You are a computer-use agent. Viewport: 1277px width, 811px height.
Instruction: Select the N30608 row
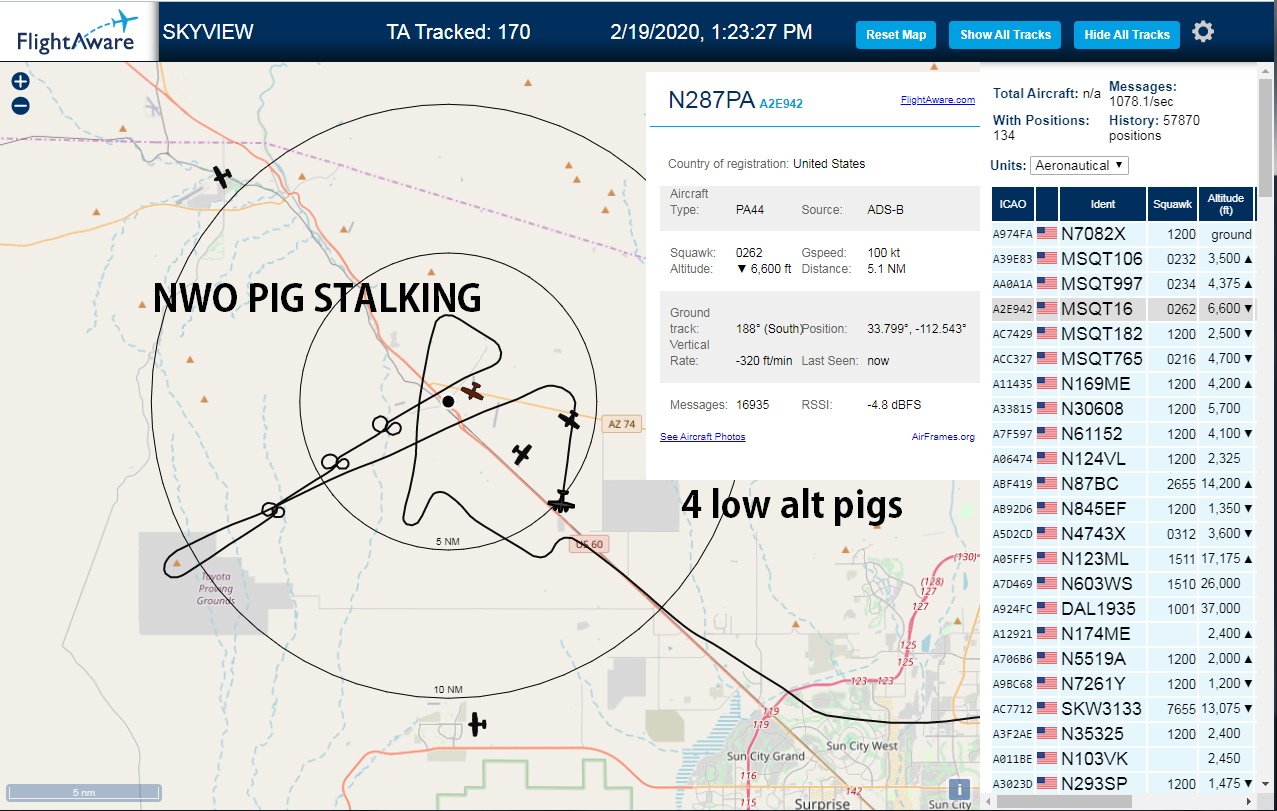coord(1122,409)
